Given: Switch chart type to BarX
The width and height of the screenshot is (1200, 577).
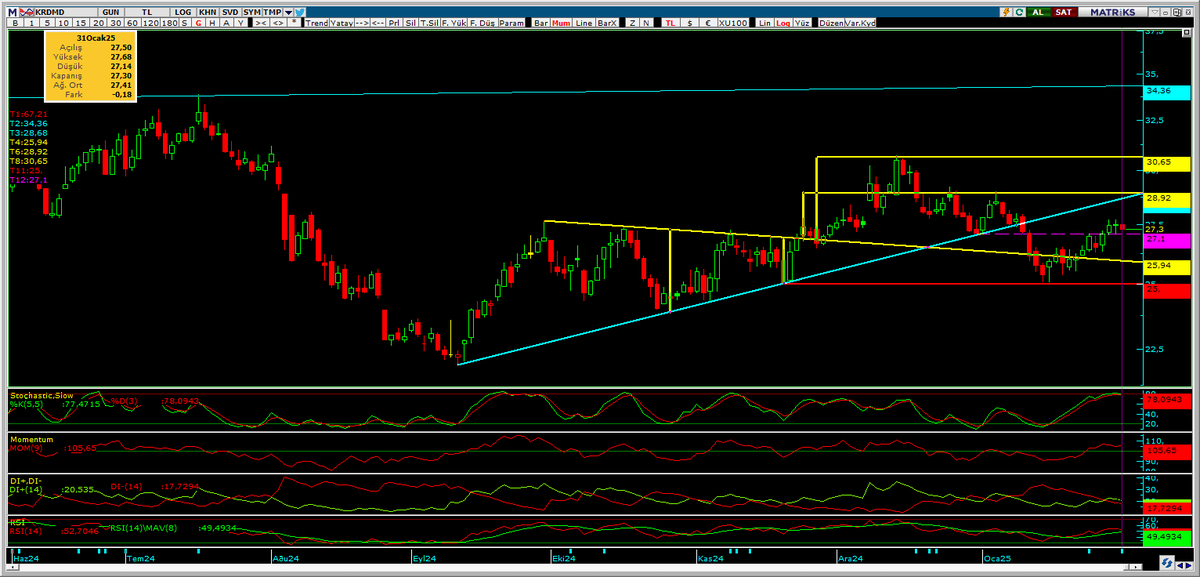Looking at the screenshot, I should (x=607, y=22).
